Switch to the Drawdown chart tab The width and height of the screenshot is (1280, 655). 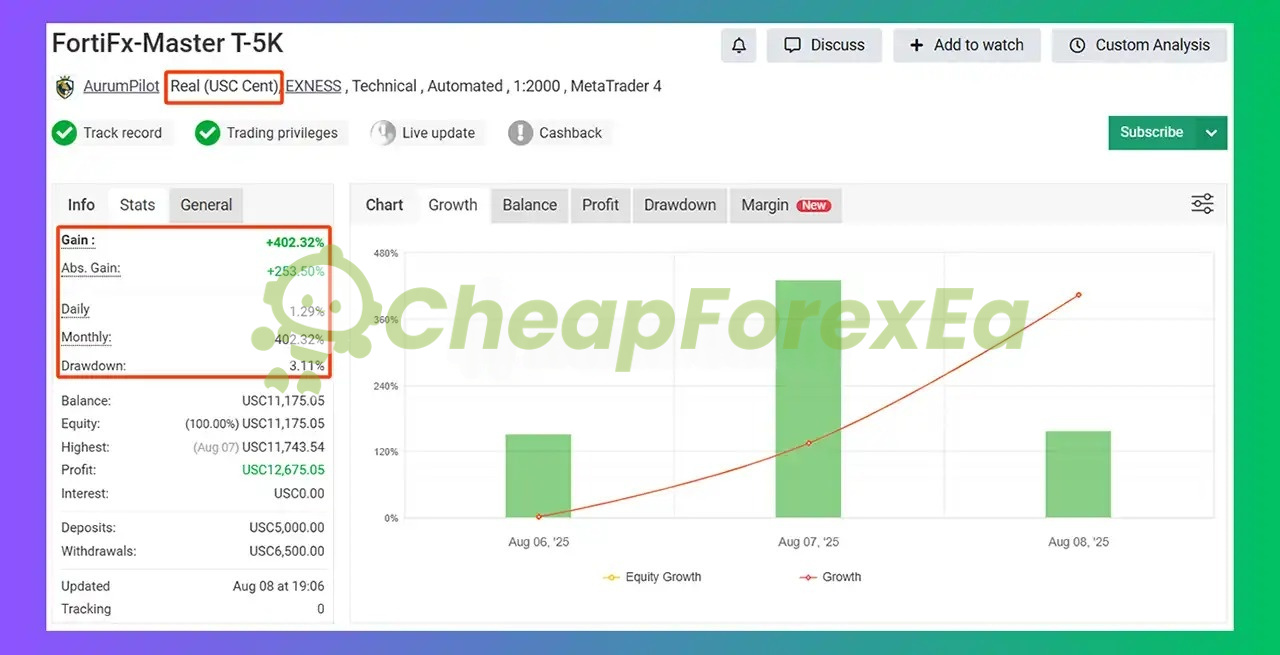coord(680,205)
